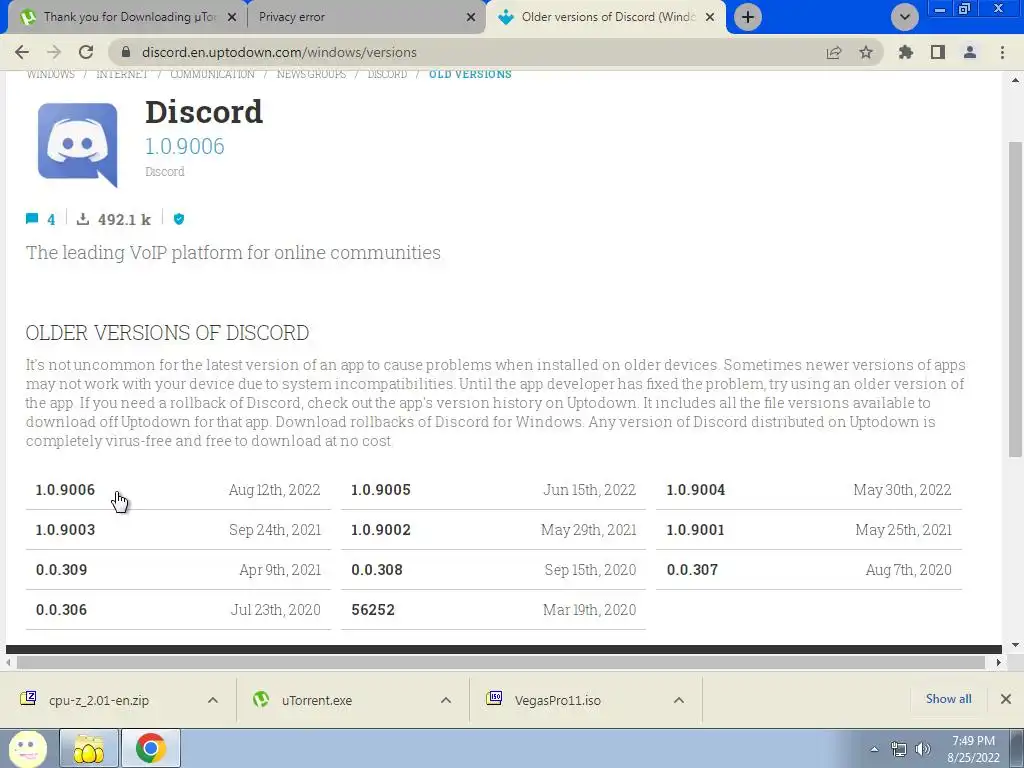
Task: Expand options for uTorrent.exe download
Action: pos(446,700)
